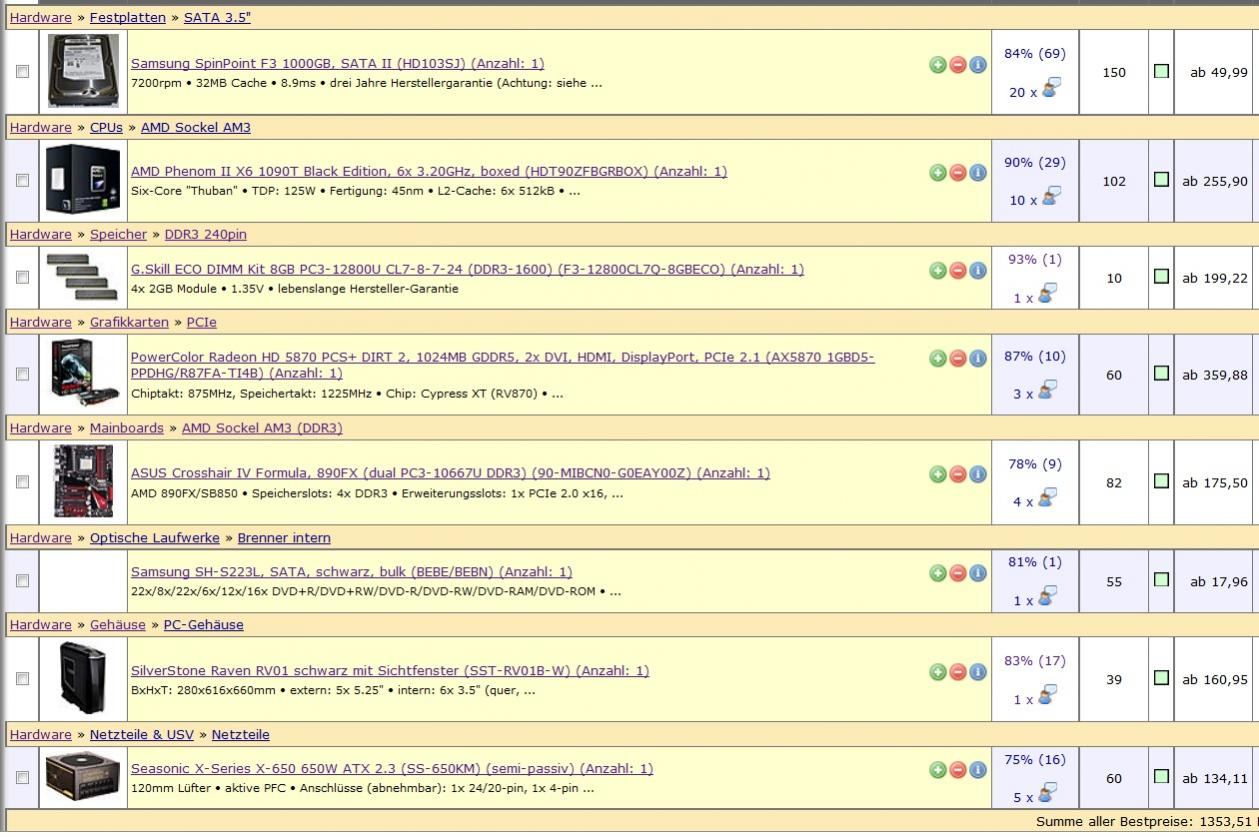The height and width of the screenshot is (837, 1259).
Task: Toggle green box beside price ab 255,90
Action: click(1161, 180)
